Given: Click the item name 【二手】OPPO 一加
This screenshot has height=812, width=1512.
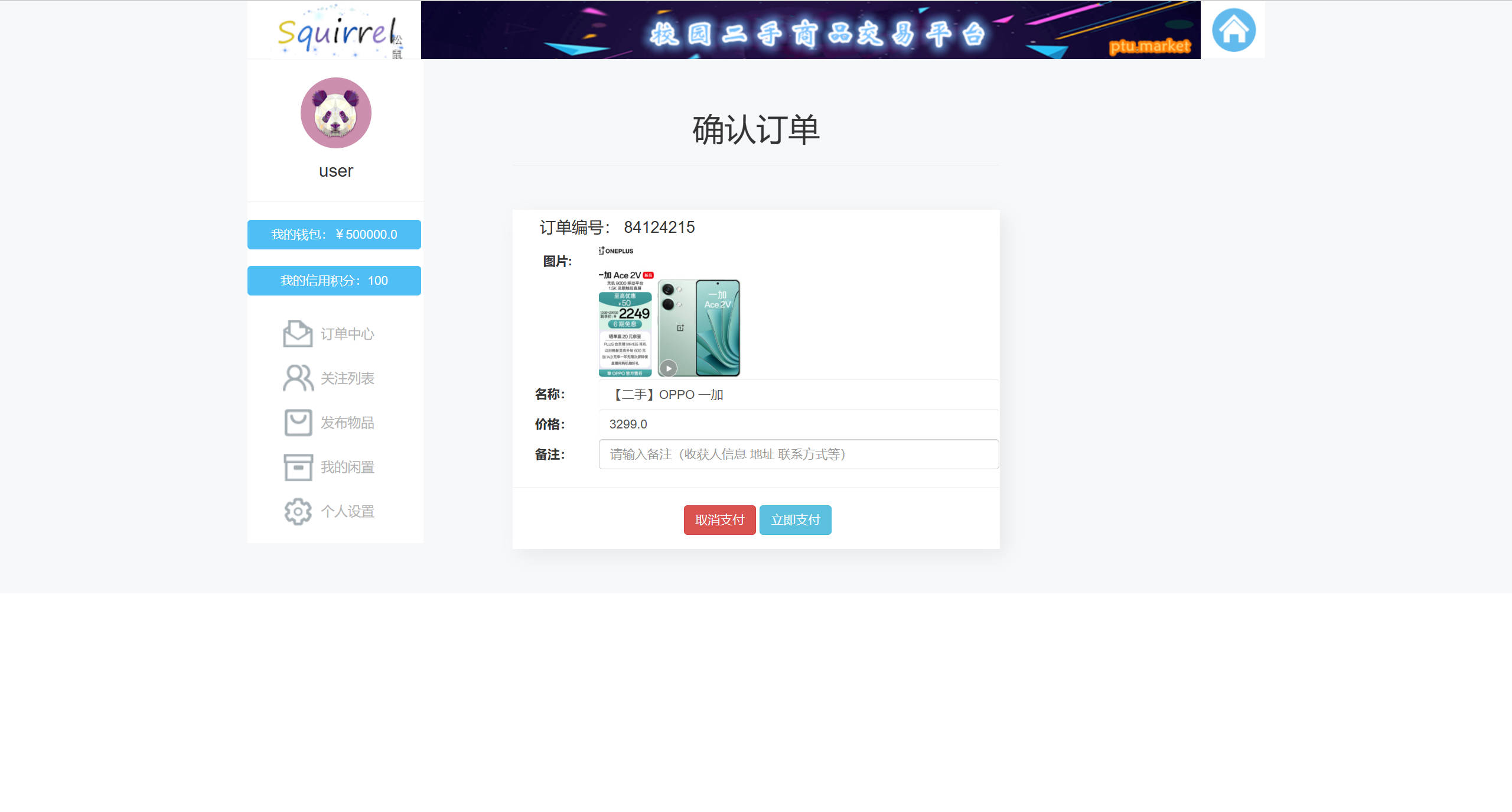Looking at the screenshot, I should point(667,394).
